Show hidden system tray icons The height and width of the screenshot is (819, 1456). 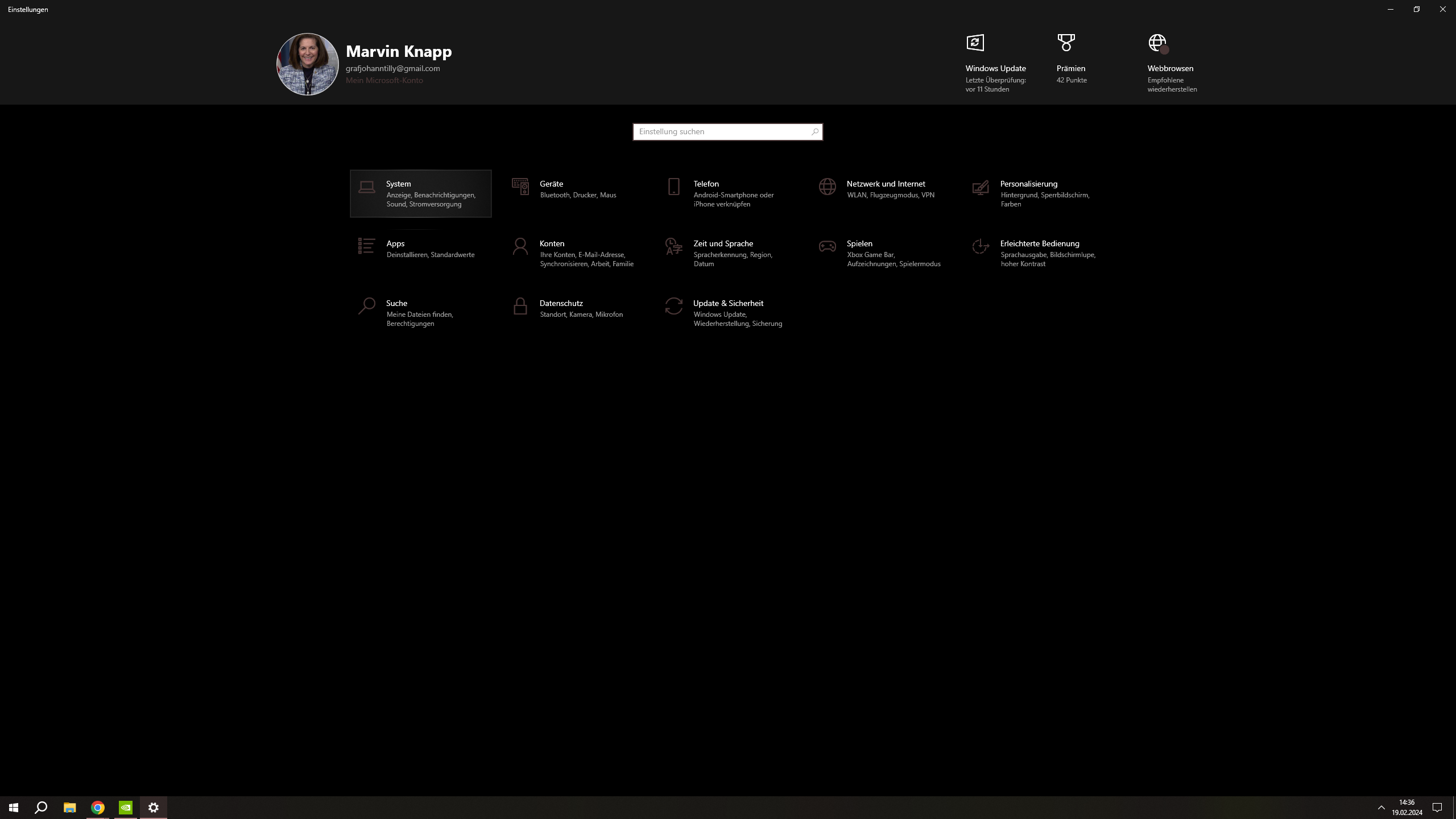click(1381, 807)
